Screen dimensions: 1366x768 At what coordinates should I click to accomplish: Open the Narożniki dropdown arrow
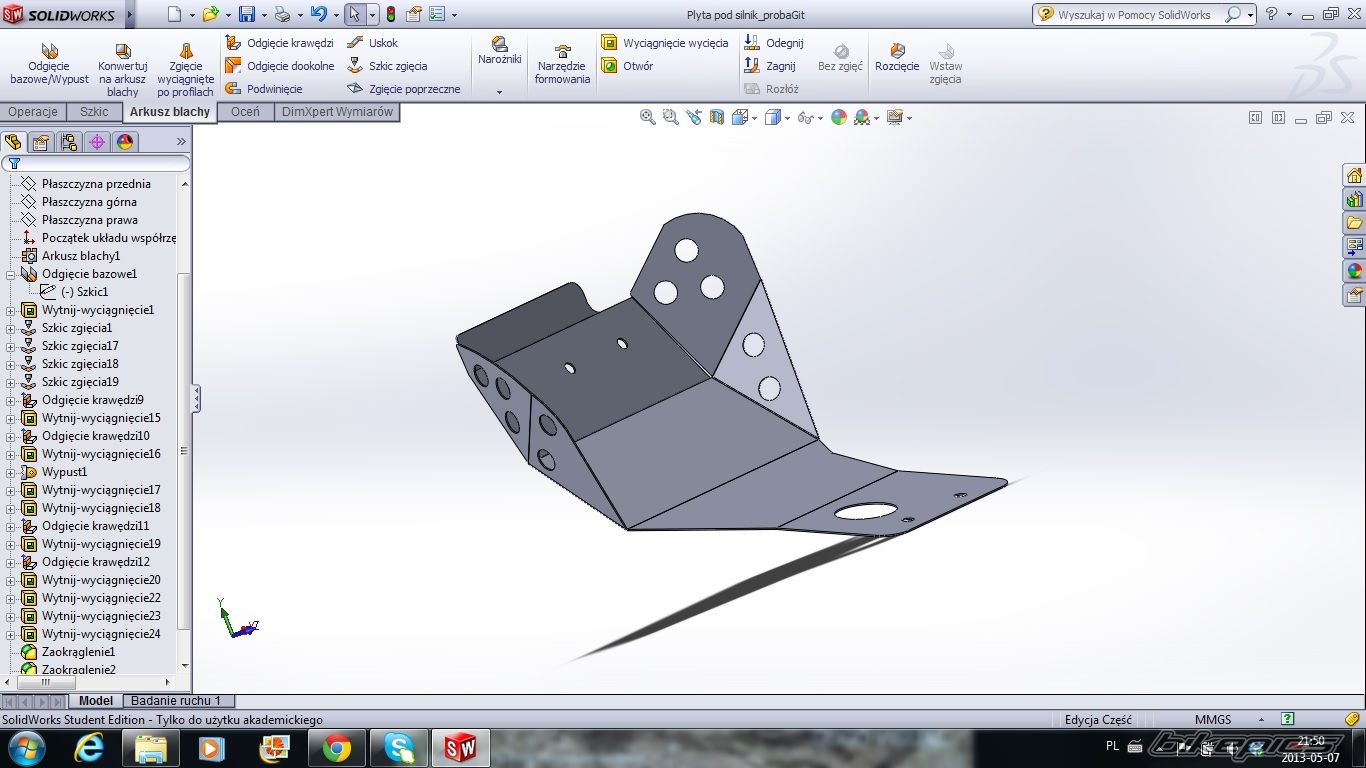click(499, 92)
